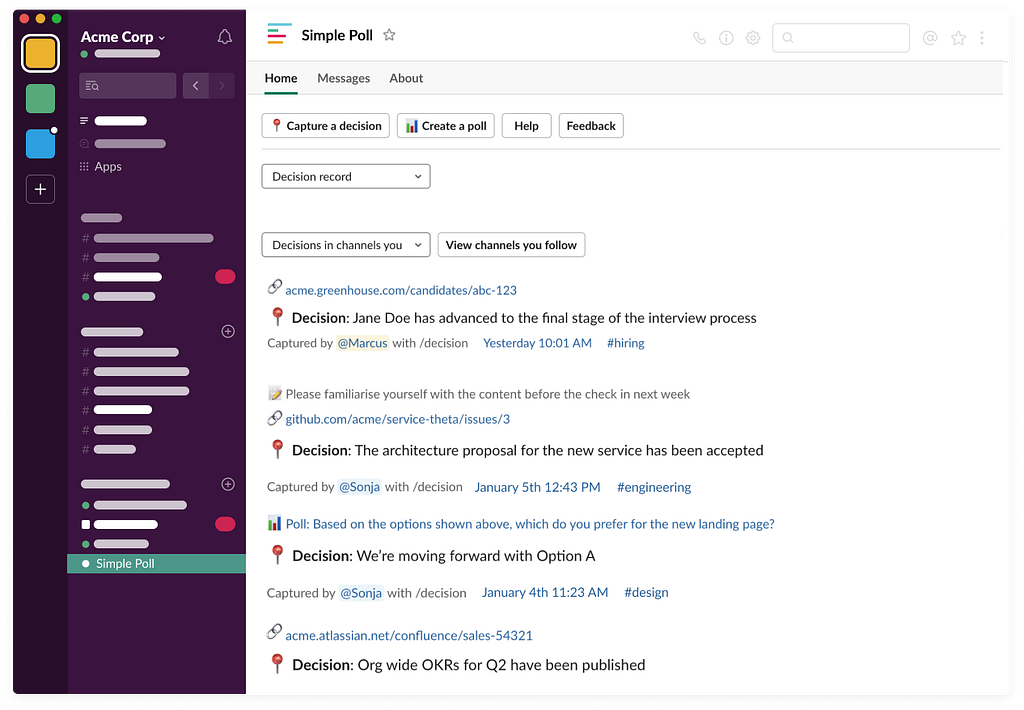1024x710 pixels.
Task: Click the link icon beside the github URL
Action: point(274,418)
